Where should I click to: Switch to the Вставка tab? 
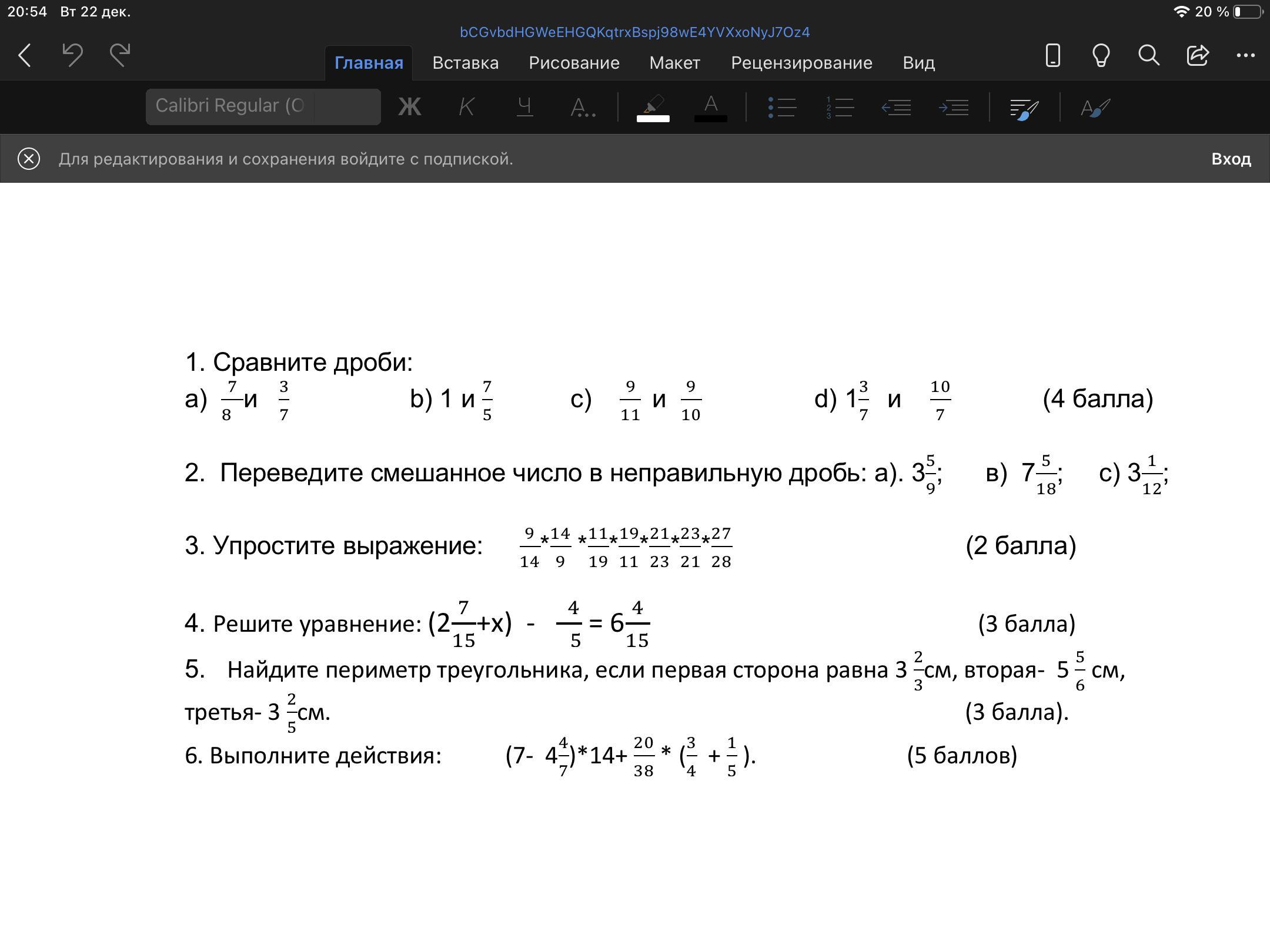[465, 63]
